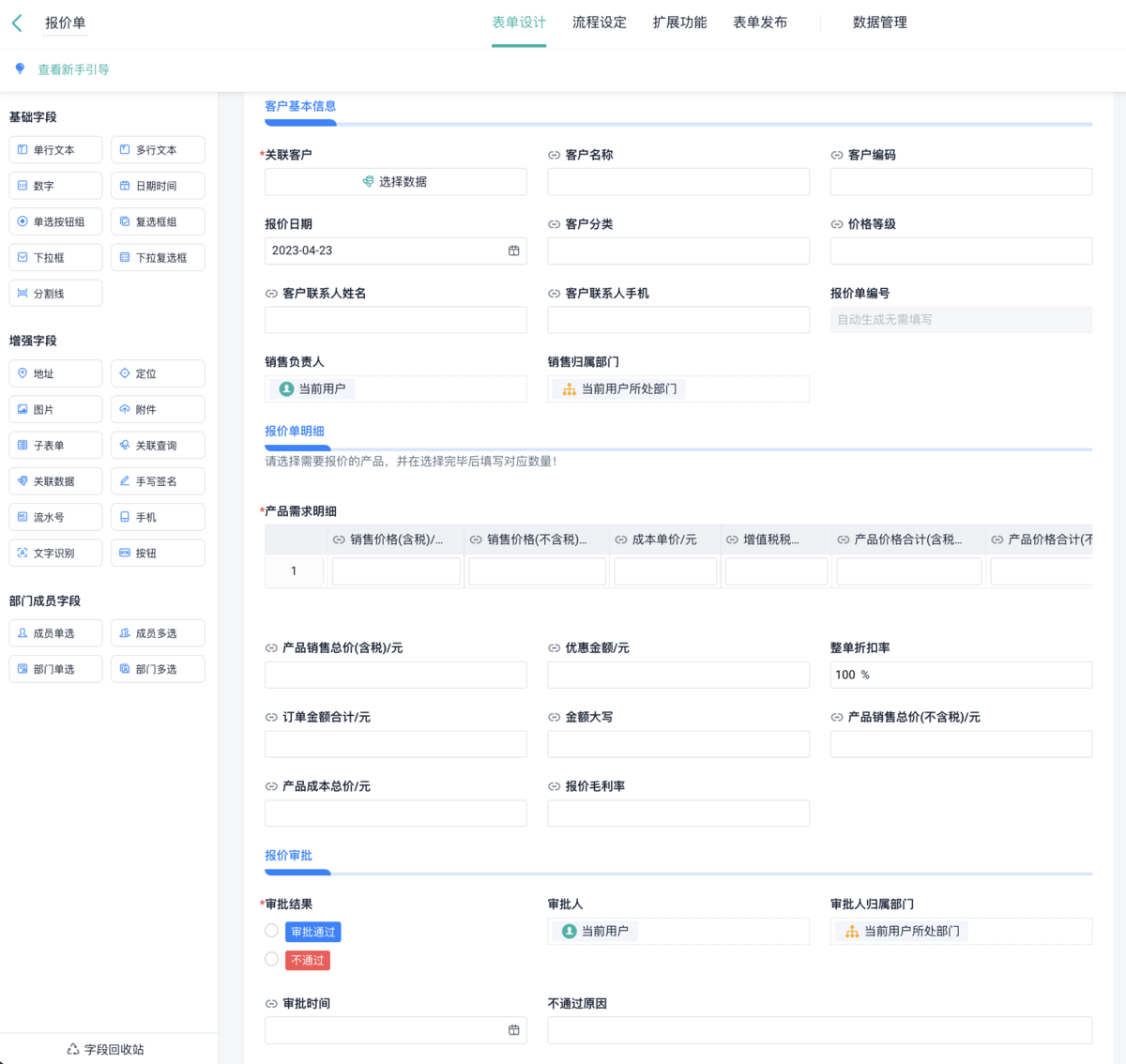Click the back arrow beside 报价单

pyautogui.click(x=17, y=23)
